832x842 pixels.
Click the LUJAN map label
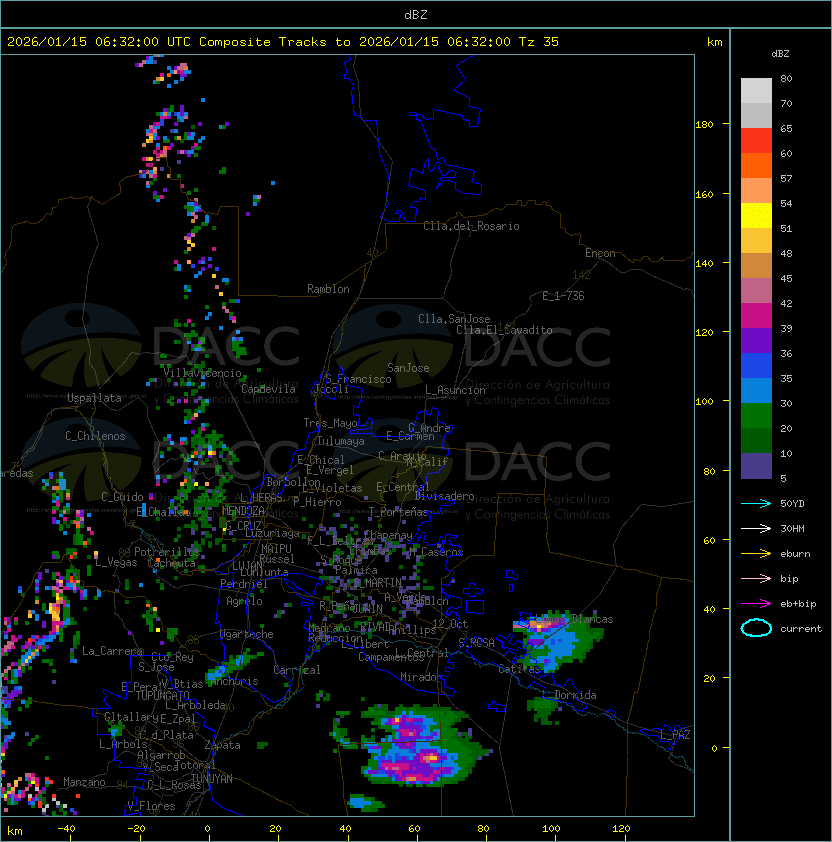coord(248,565)
